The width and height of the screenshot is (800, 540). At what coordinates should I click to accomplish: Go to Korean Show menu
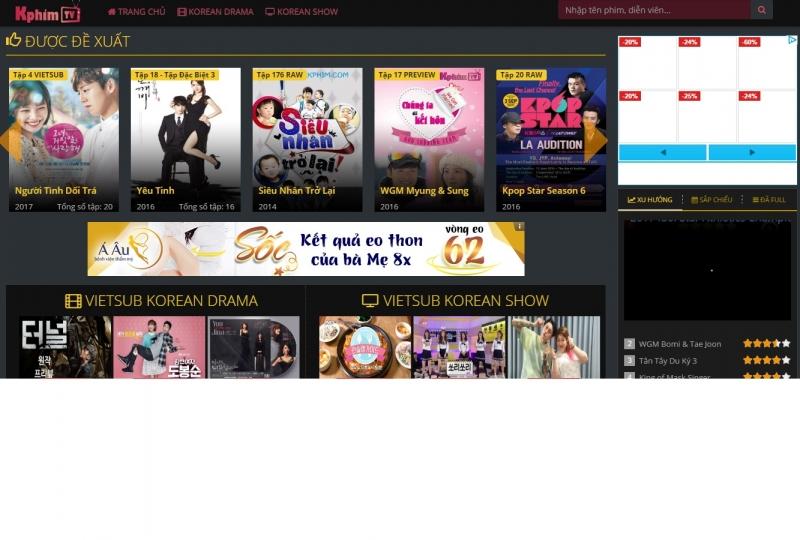tap(301, 12)
